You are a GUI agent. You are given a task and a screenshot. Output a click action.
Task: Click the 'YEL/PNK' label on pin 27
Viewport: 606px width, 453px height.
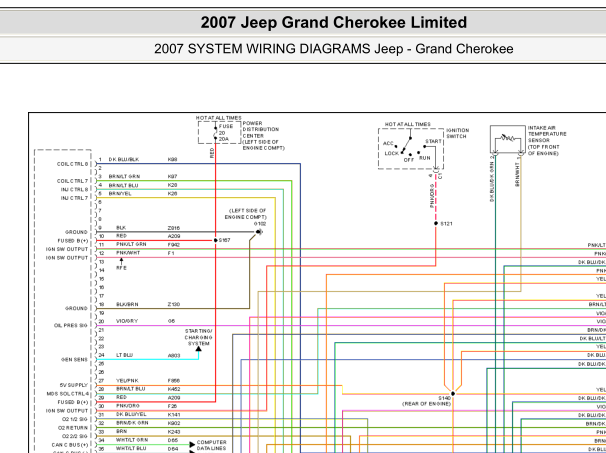(x=127, y=381)
